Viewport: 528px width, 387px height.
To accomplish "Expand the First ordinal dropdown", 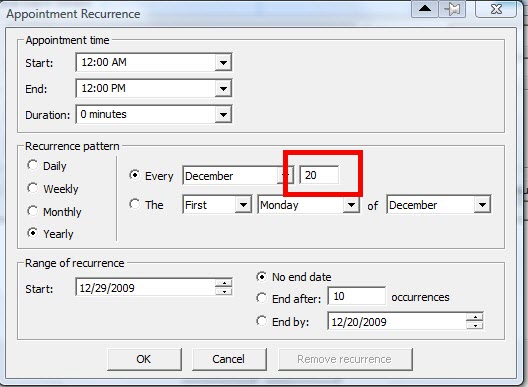I will click(x=243, y=204).
